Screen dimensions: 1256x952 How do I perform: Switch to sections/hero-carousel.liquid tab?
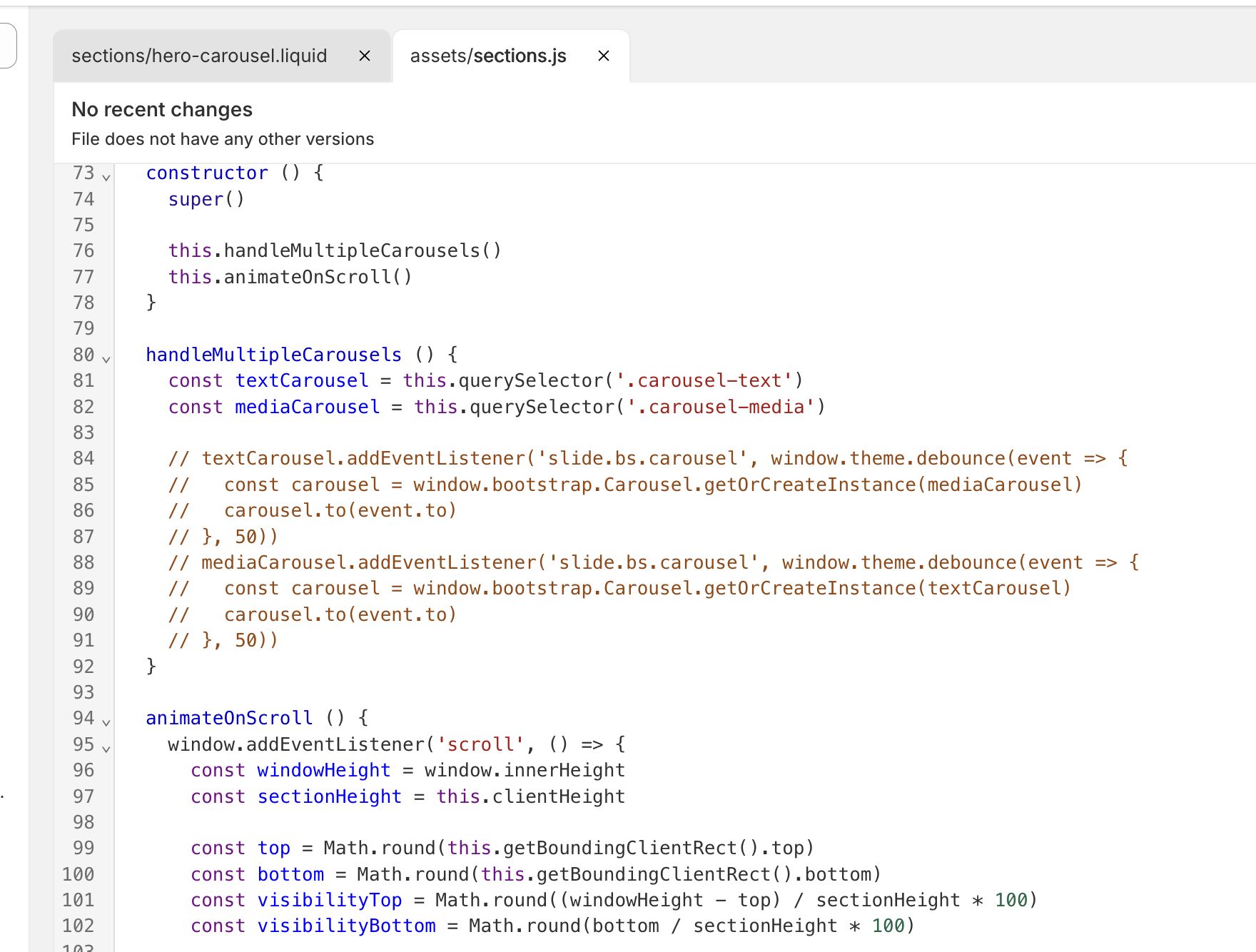point(199,56)
